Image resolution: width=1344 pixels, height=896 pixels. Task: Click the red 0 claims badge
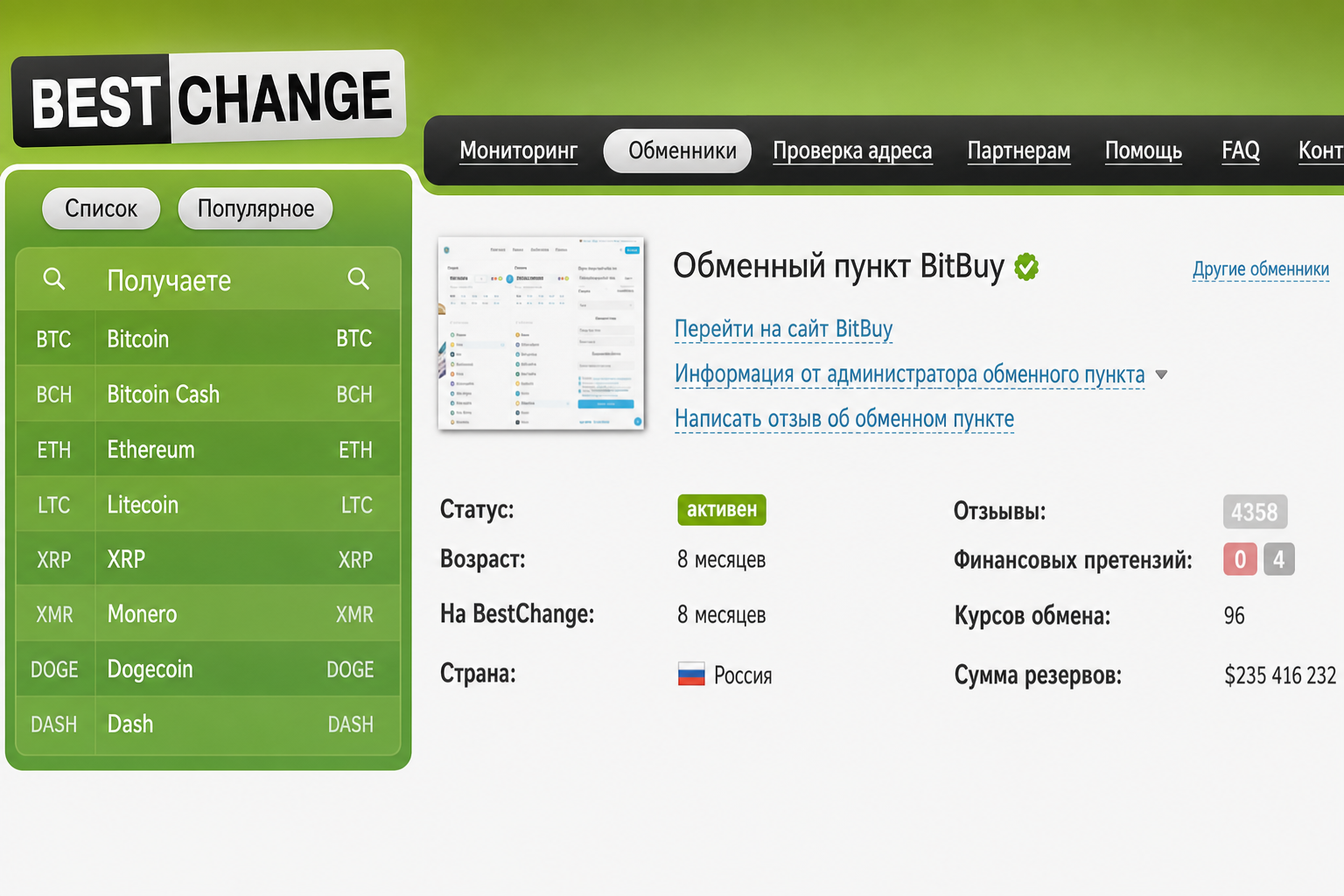click(x=1240, y=559)
